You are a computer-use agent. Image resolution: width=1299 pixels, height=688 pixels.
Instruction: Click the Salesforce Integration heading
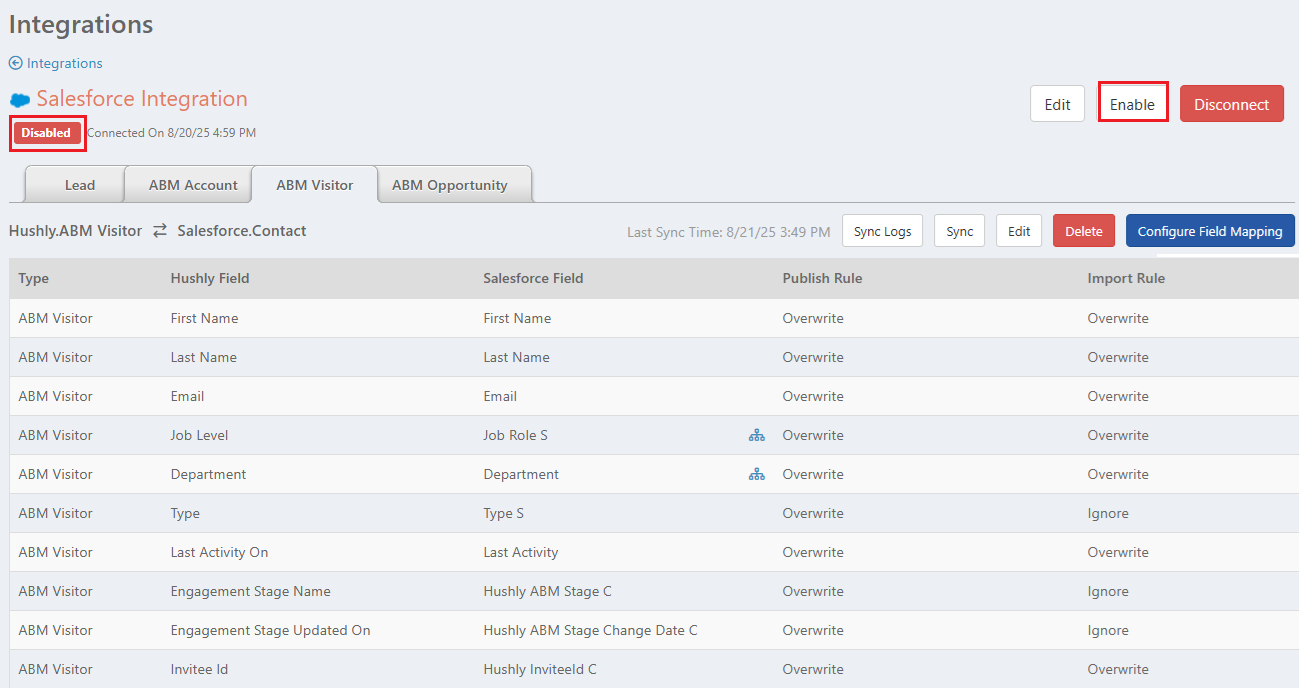(x=142, y=99)
